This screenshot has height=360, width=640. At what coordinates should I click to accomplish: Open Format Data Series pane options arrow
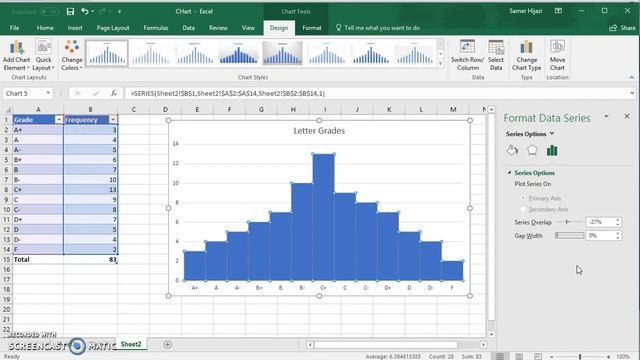tap(606, 117)
